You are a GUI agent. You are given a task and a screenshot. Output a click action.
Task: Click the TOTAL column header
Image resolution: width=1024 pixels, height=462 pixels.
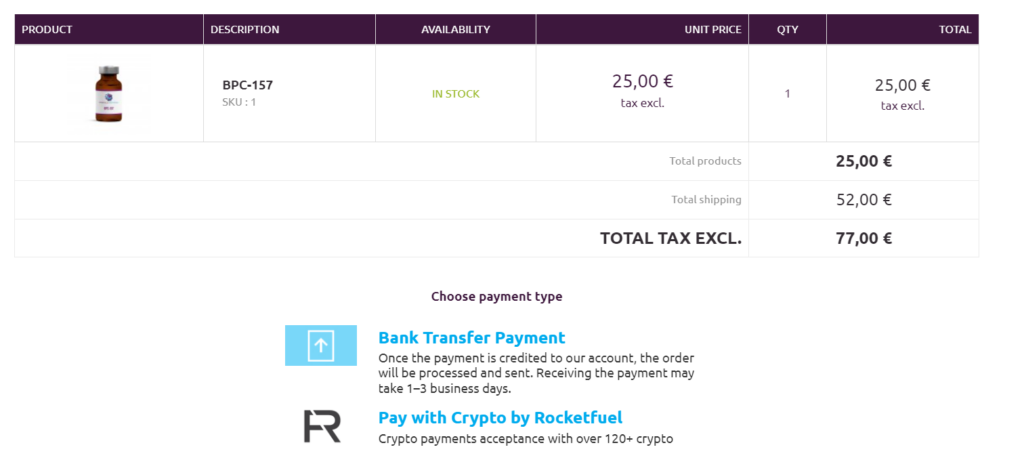click(x=954, y=30)
